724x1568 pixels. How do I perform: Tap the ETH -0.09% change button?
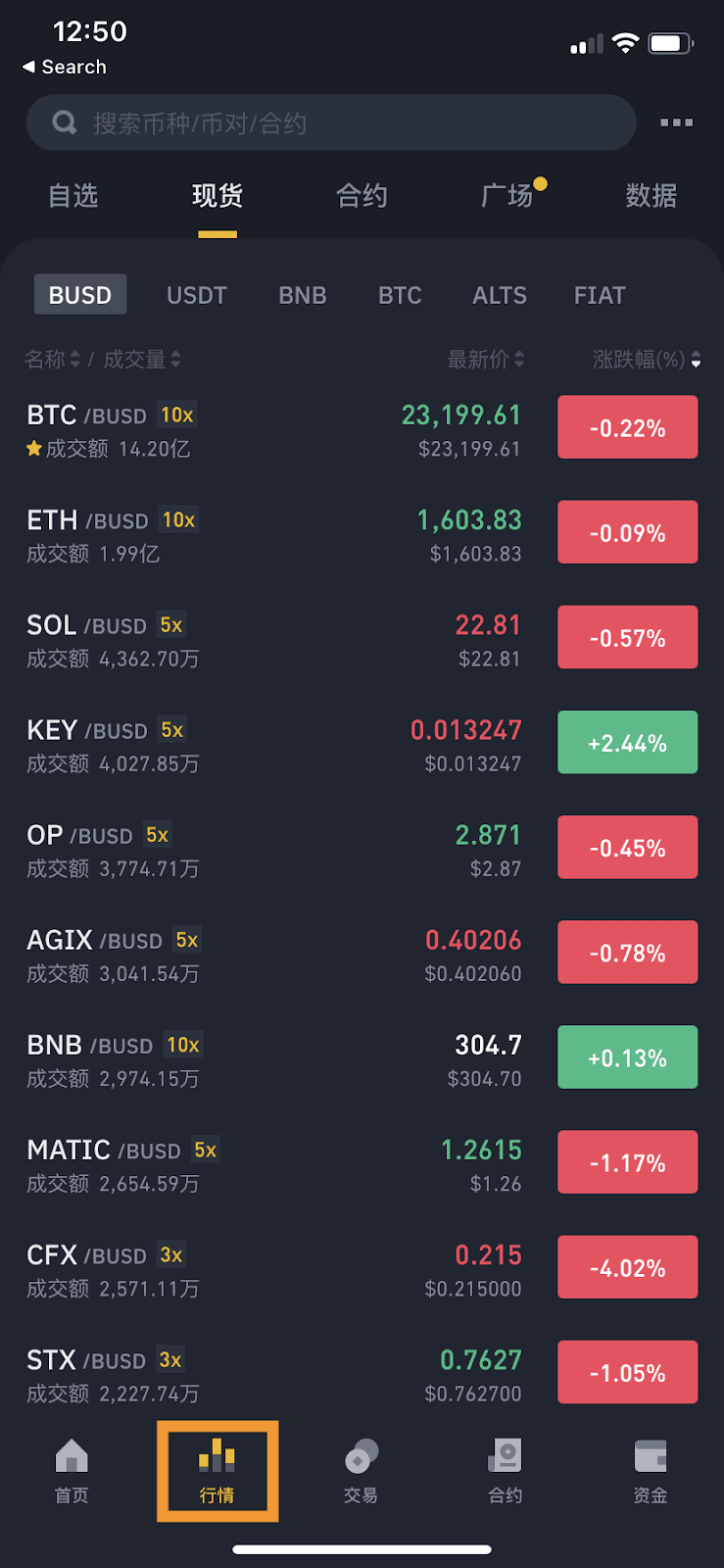point(627,532)
